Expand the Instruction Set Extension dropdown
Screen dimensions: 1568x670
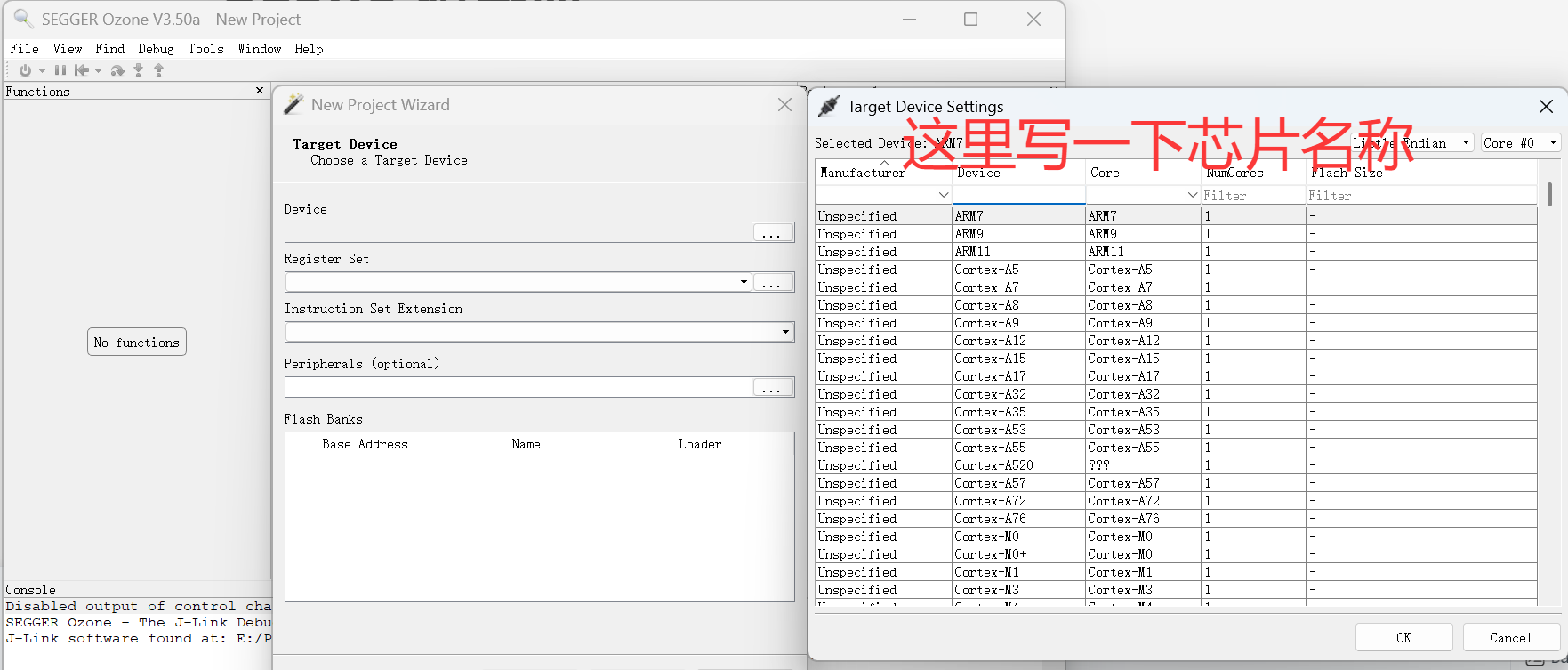(785, 332)
